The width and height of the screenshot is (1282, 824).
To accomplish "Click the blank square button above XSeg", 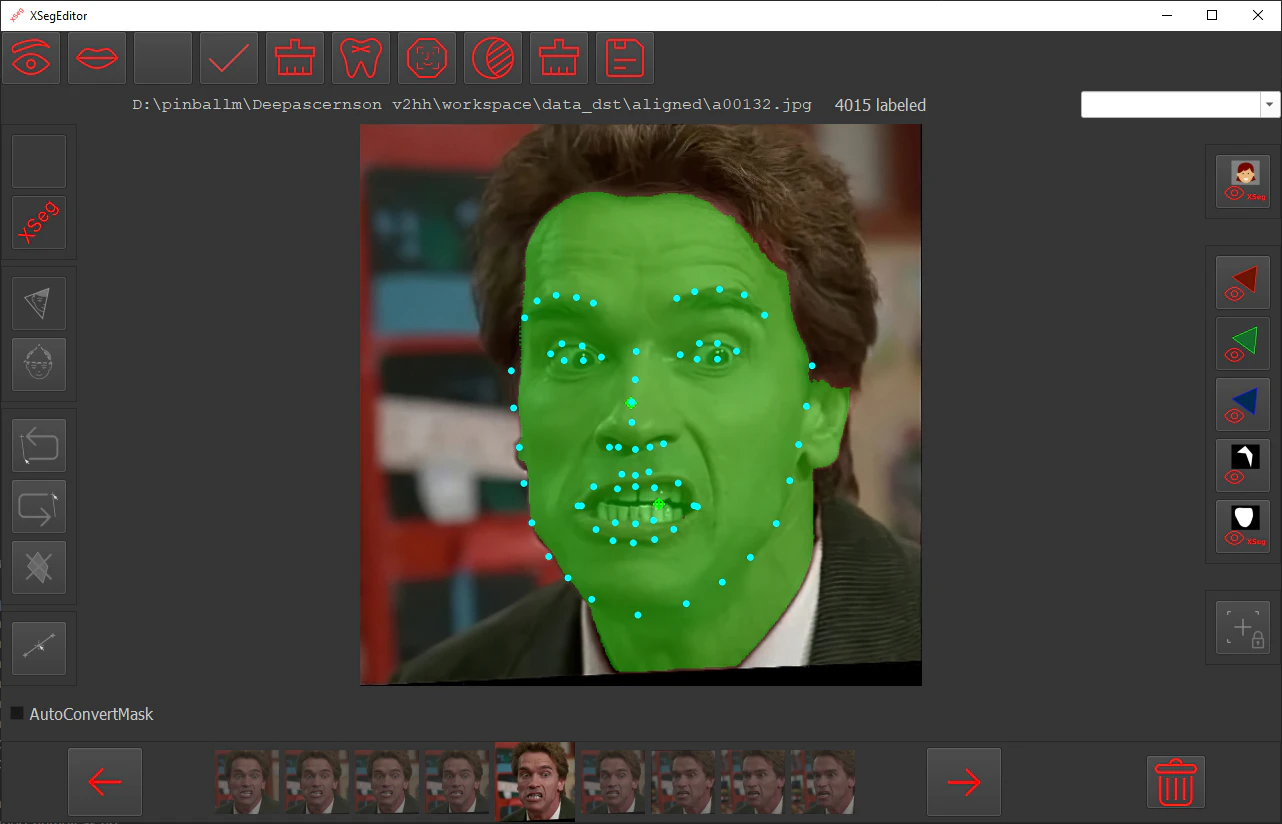I will [x=39, y=161].
